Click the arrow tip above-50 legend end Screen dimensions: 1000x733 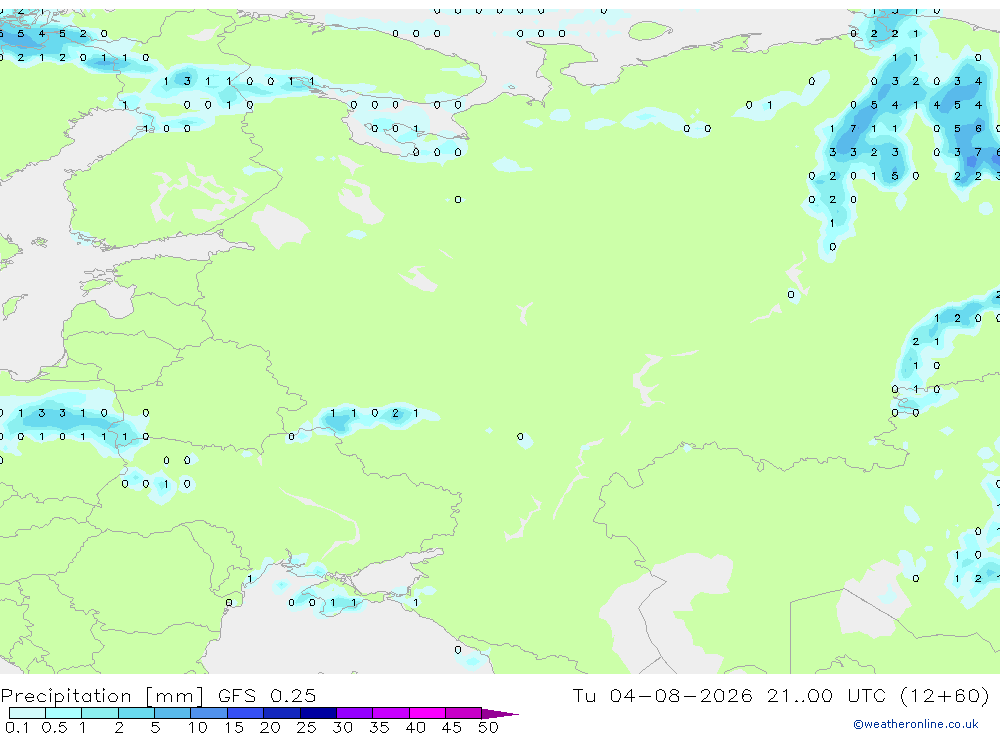click(x=501, y=714)
